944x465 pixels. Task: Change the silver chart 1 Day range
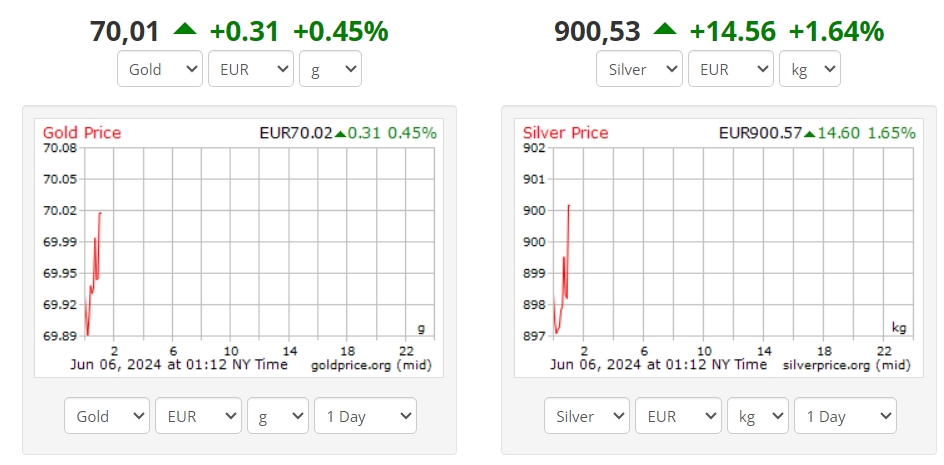click(x=845, y=416)
